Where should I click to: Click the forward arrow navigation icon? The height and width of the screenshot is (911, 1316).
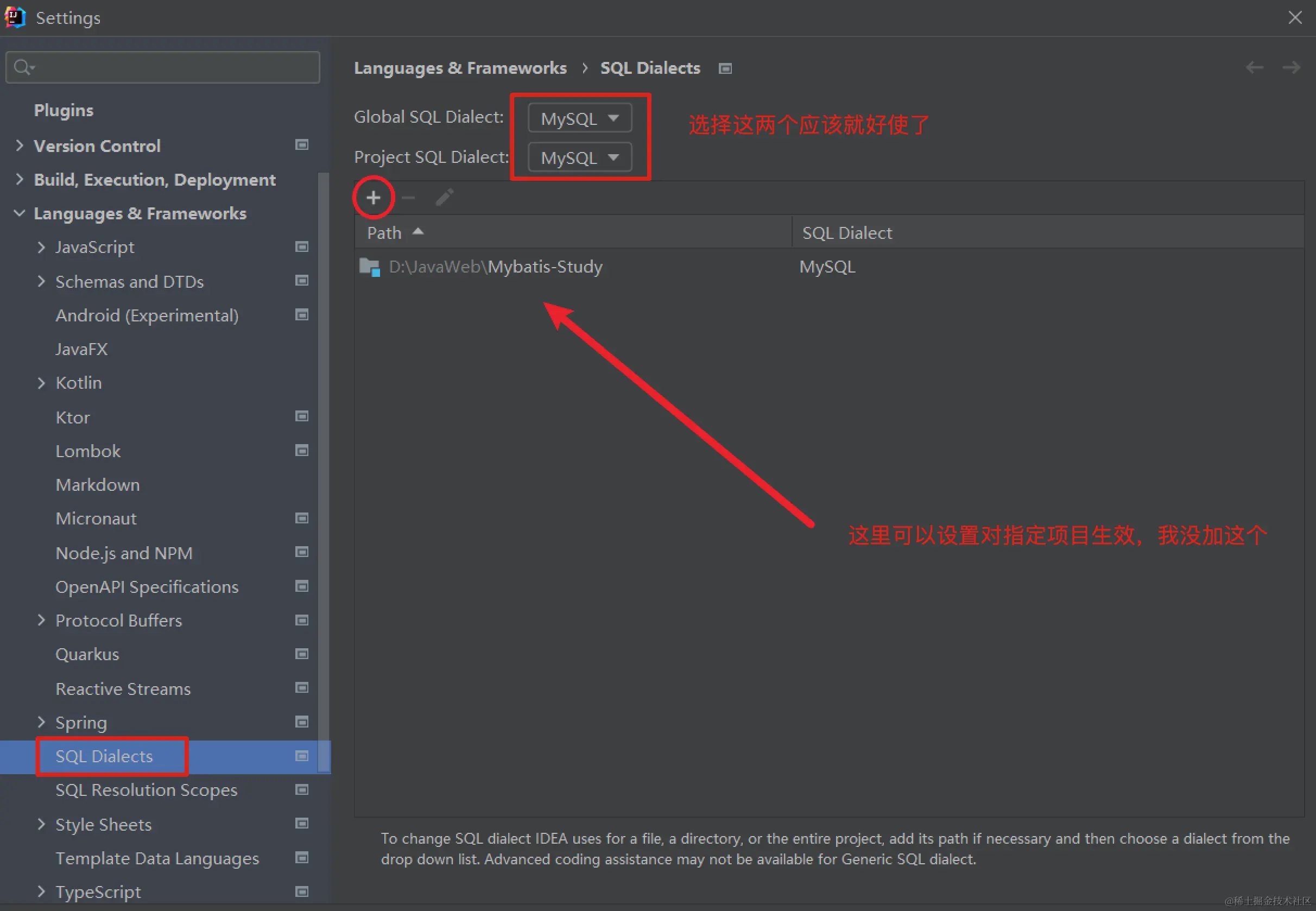point(1291,68)
